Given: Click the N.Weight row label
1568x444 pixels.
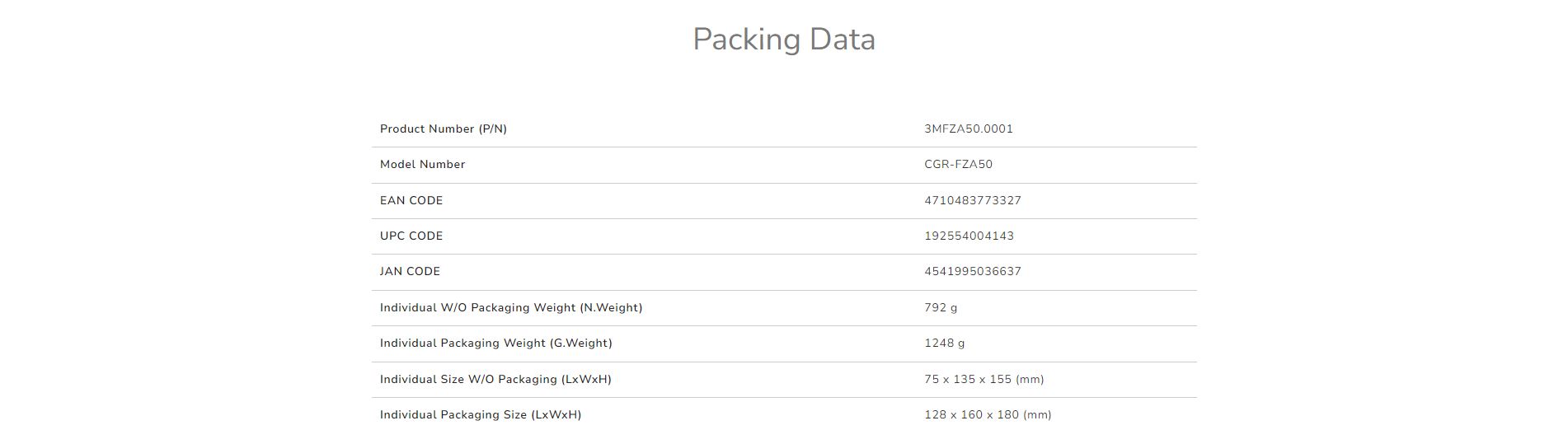Looking at the screenshot, I should pos(510,308).
